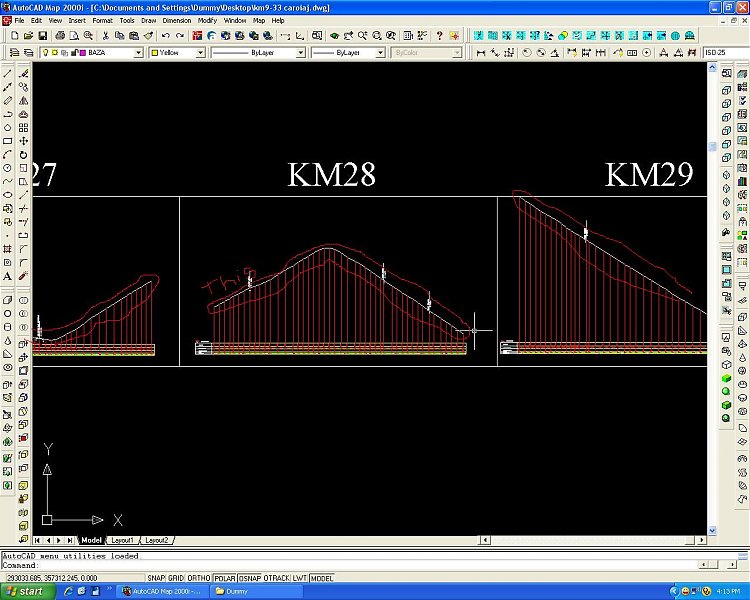The image size is (750, 600).
Task: Expand the Yellow color dropdown
Action: [x=200, y=53]
